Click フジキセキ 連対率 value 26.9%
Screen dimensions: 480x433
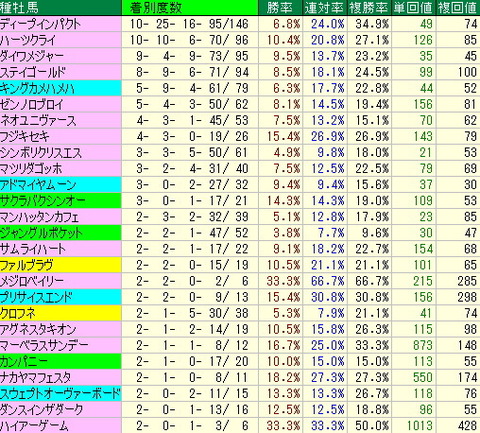(328, 136)
